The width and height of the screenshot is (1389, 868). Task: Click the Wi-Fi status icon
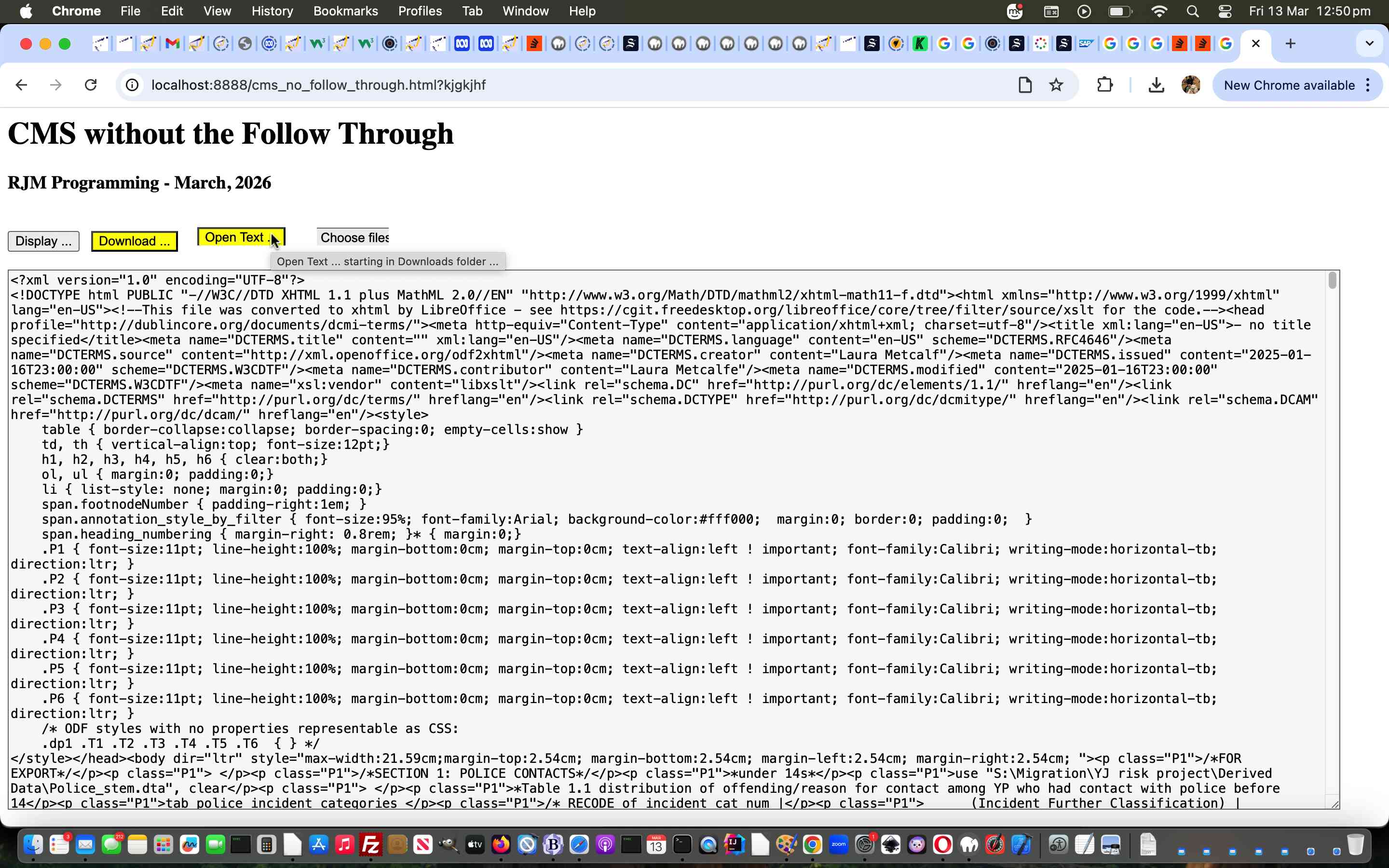pos(1159,11)
